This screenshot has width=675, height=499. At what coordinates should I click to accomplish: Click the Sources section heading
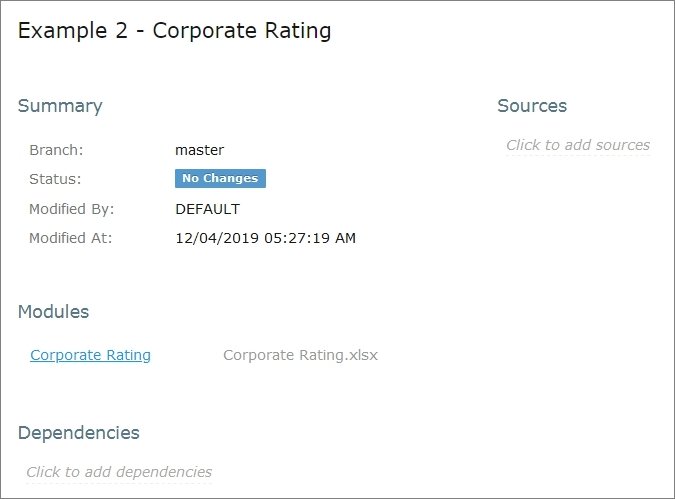point(532,106)
